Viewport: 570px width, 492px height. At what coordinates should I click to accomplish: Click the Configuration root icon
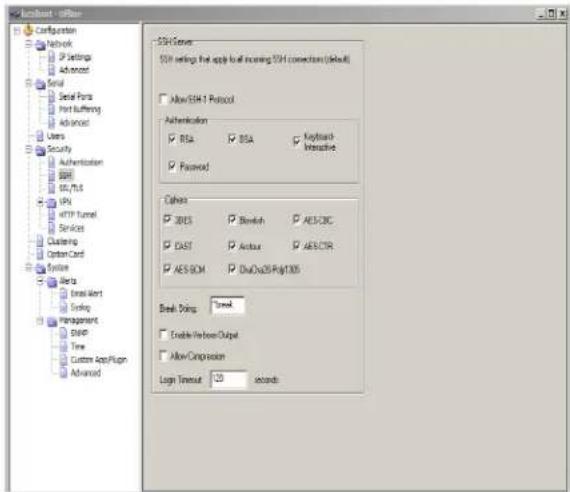pyautogui.click(x=28, y=30)
